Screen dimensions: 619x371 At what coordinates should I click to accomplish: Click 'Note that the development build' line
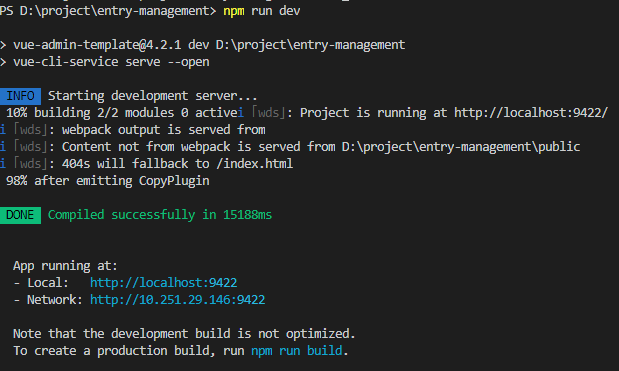184,334
